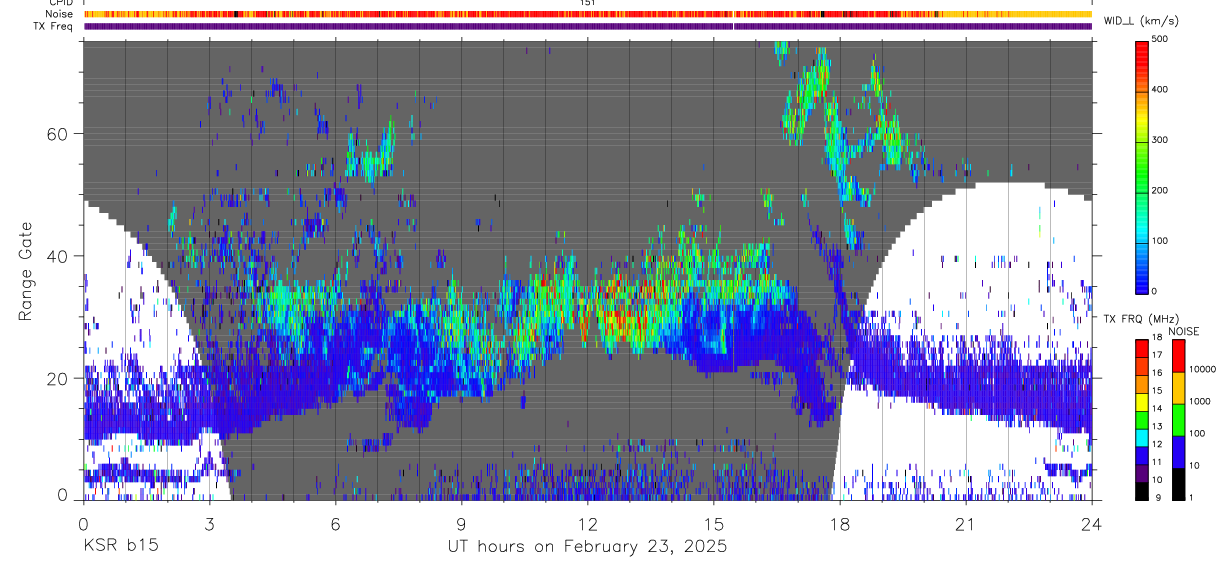The height and width of the screenshot is (567, 1228).
Task: Click the '24' hour tick on the time axis
Action: click(1092, 523)
